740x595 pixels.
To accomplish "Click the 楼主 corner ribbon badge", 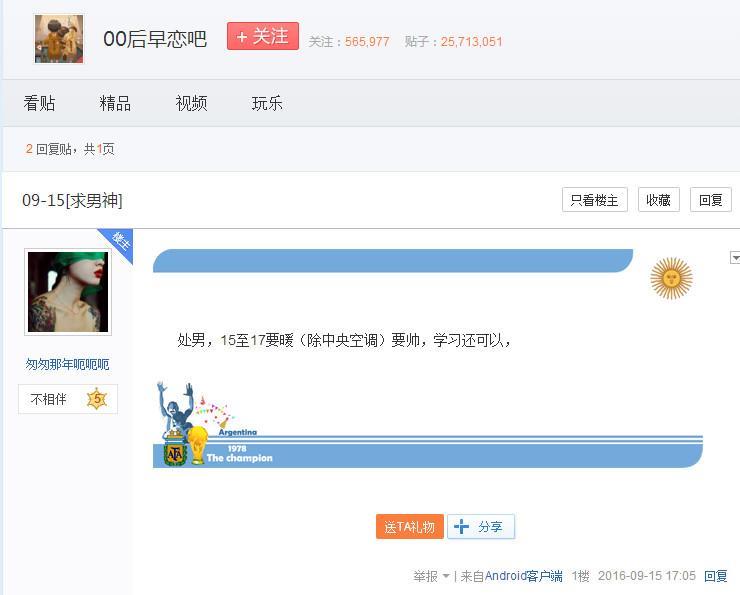I will pyautogui.click(x=119, y=243).
